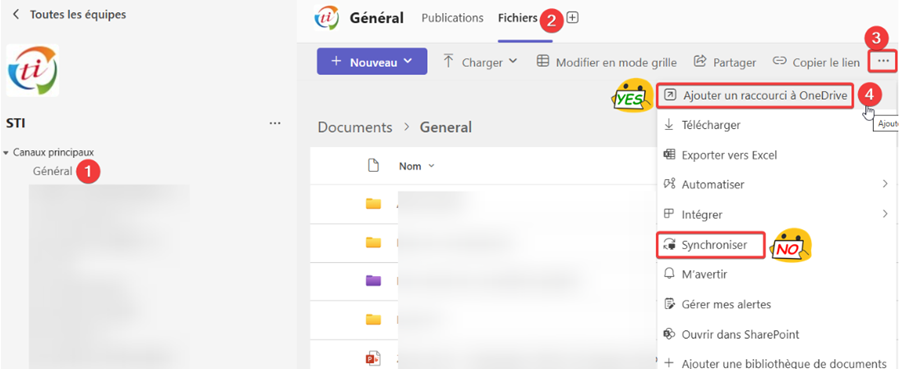Screen dimensions: 900x369
Task: Click the Partager toolbar button
Action: [x=725, y=62]
